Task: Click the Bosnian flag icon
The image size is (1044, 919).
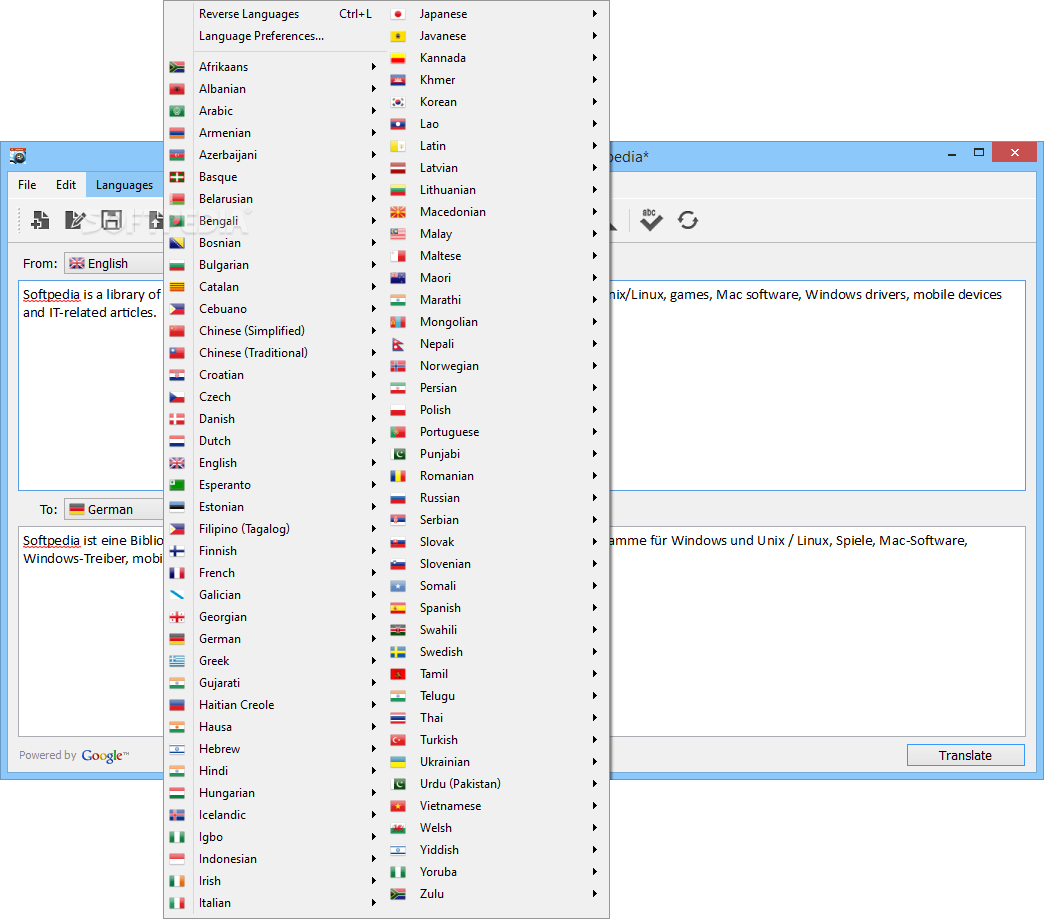Action: click(177, 242)
